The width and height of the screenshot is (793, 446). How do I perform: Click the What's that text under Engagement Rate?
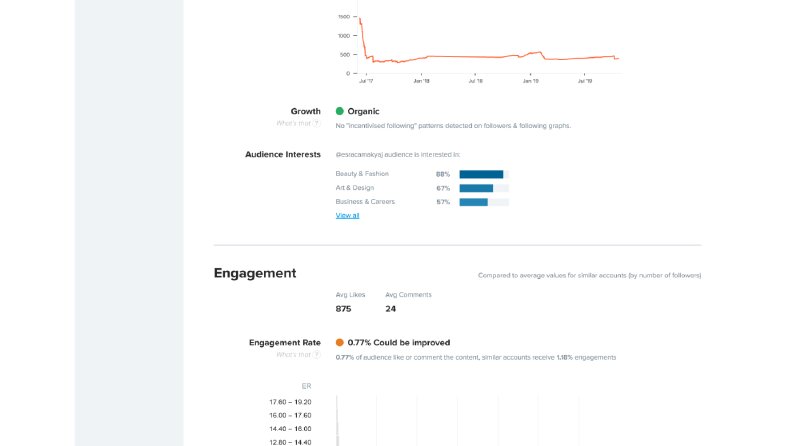pyautogui.click(x=294, y=354)
